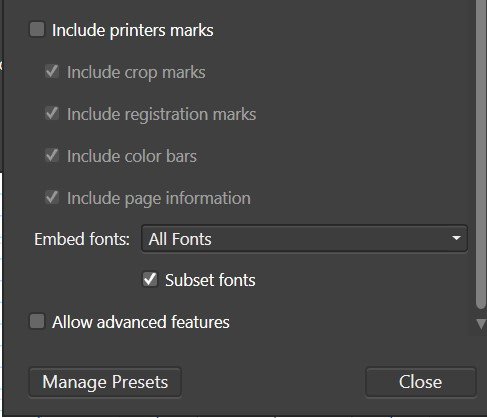Toggle the Include color bars checkbox

tap(52, 156)
